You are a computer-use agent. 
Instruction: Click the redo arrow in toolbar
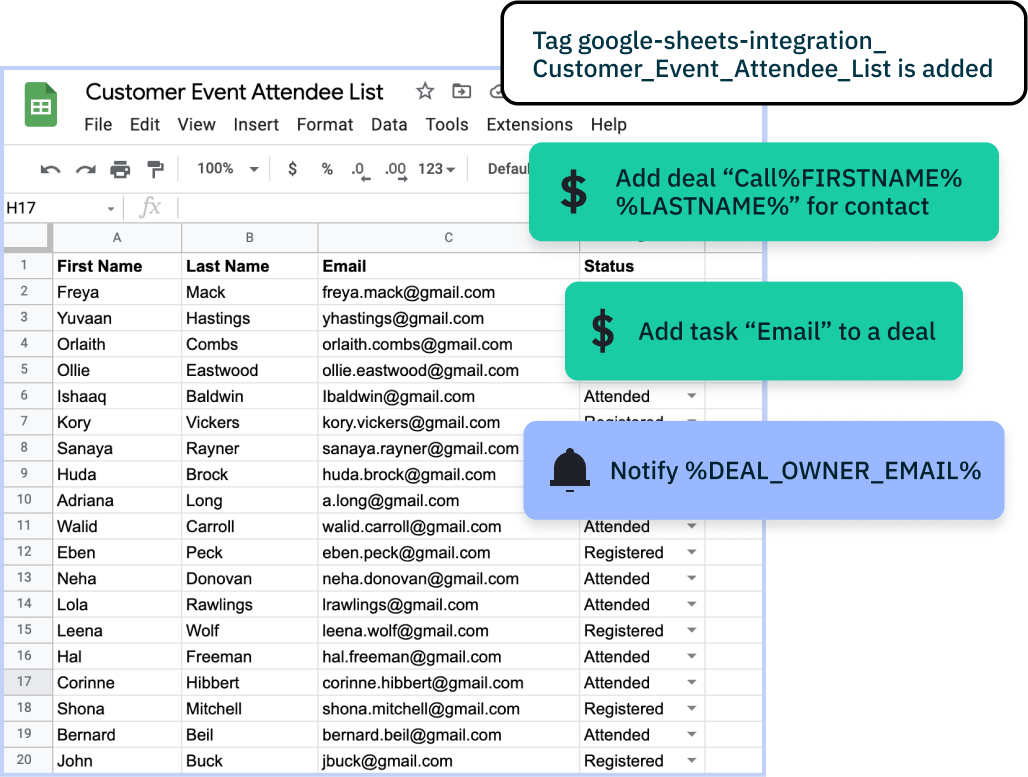click(86, 169)
